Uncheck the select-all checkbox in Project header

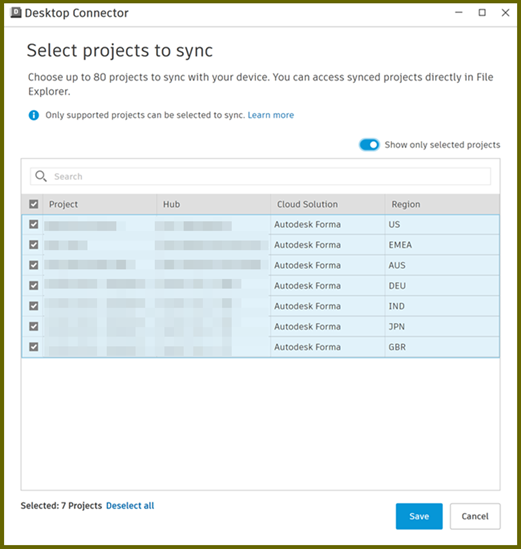click(34, 204)
